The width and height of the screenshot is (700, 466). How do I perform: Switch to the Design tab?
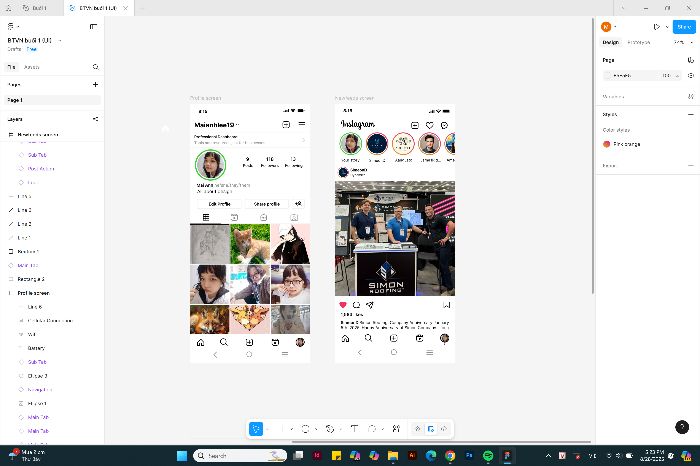(610, 42)
